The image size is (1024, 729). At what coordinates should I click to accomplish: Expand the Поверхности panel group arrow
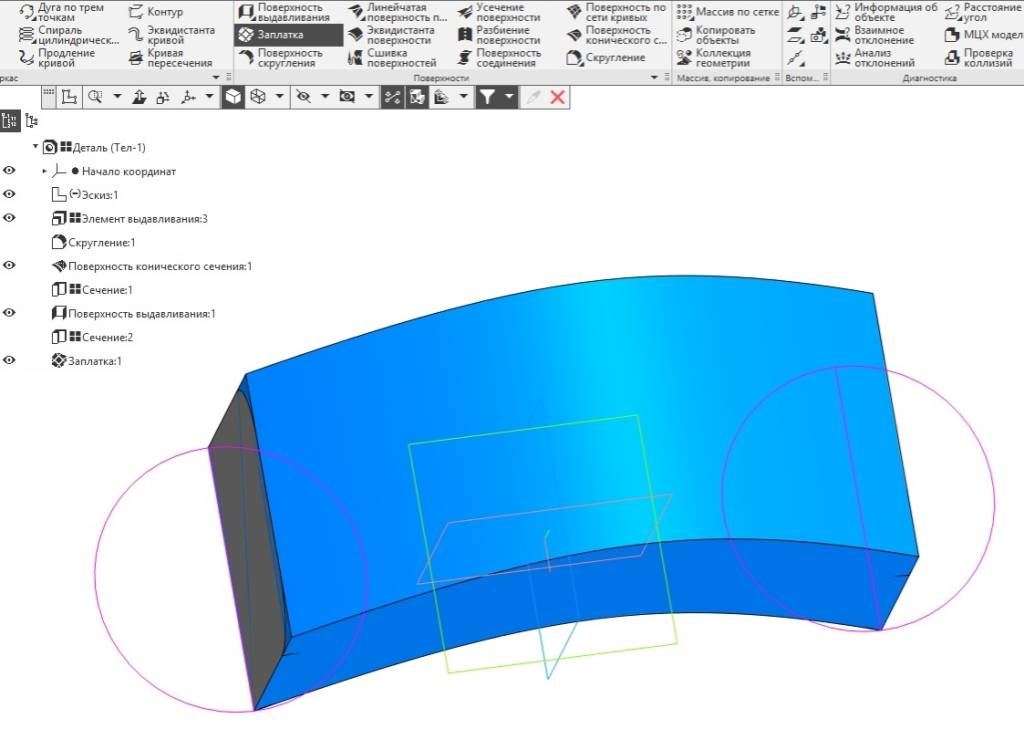pos(654,78)
